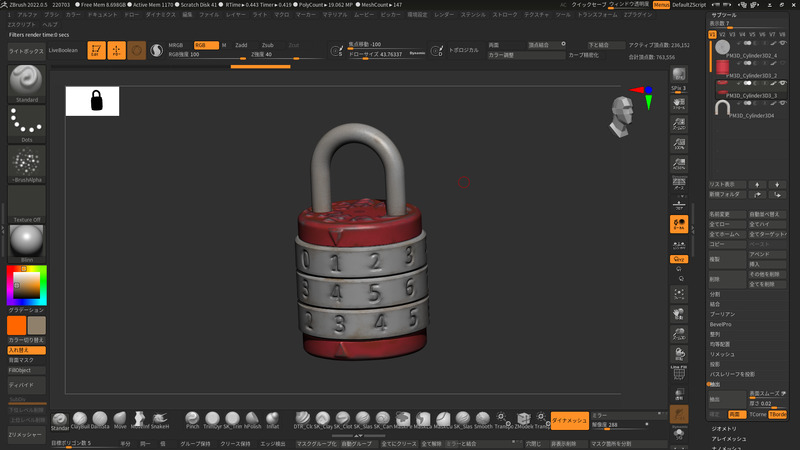Expand the ブーリアン section
Image resolution: width=800 pixels, height=450 pixels.
722,314
